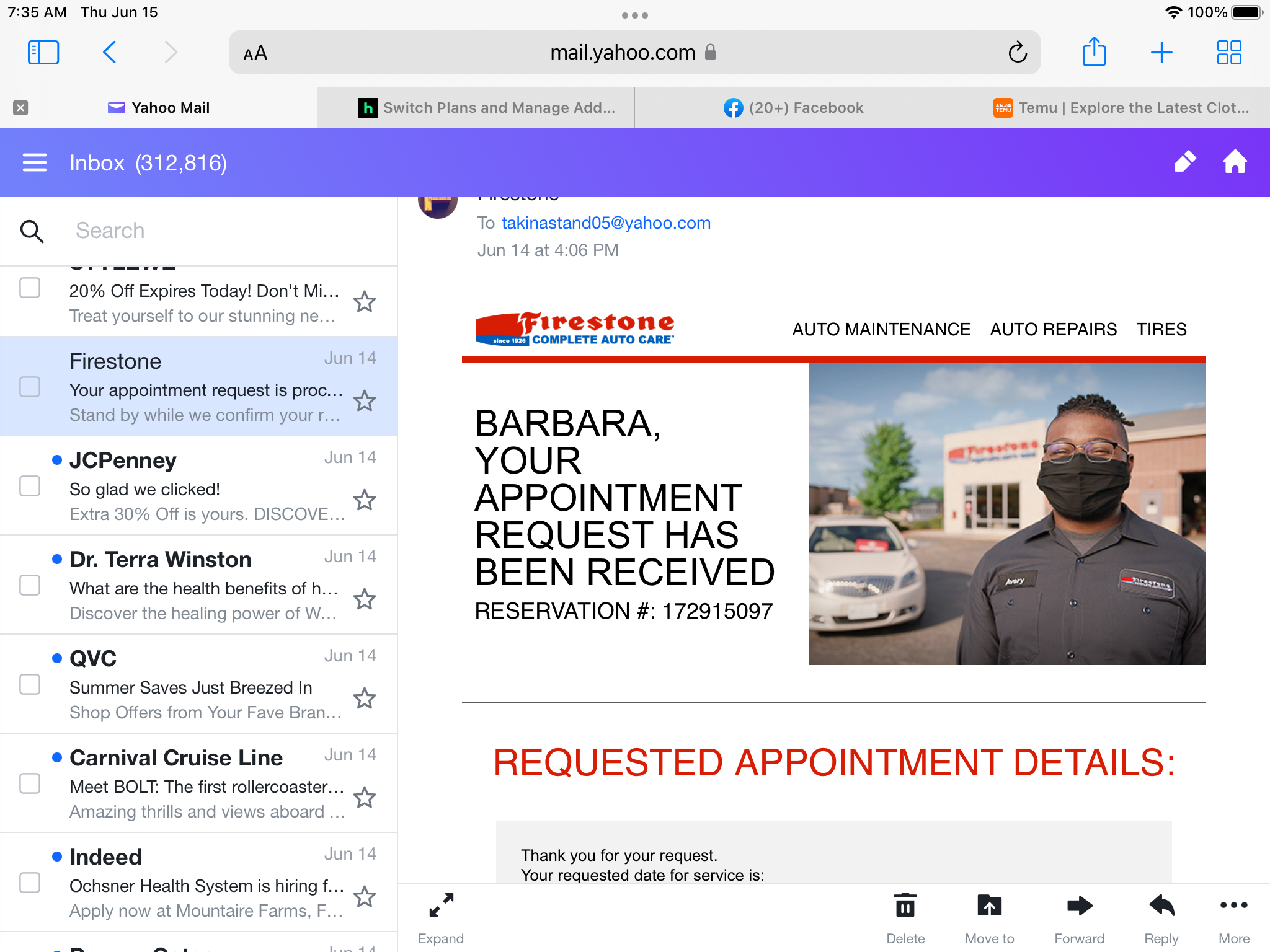Reply to the email using the reply icon

click(1161, 906)
